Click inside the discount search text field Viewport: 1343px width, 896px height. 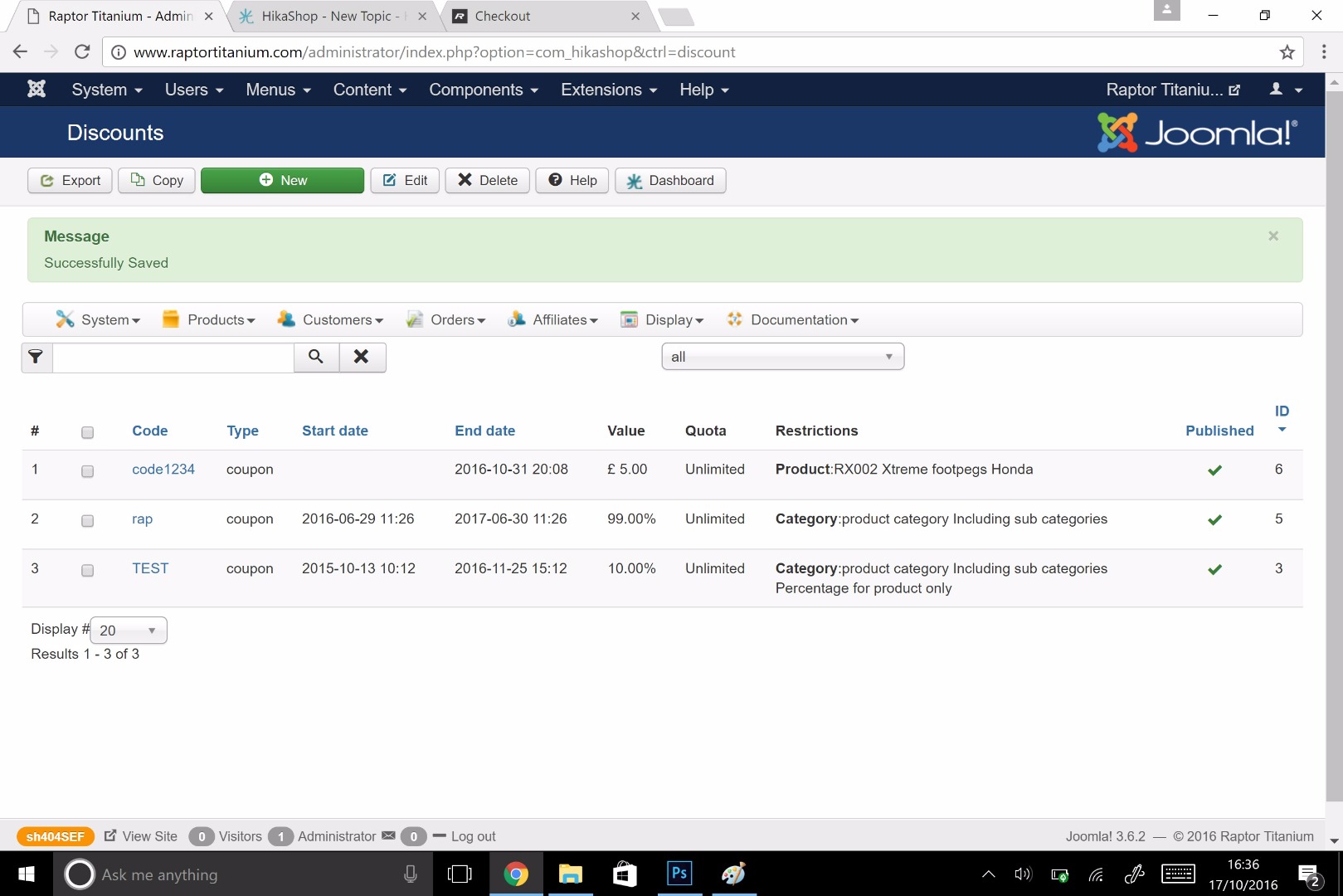pyautogui.click(x=173, y=357)
